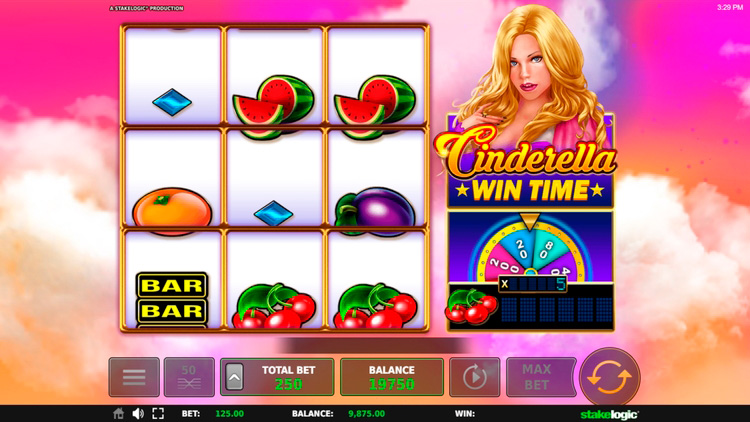The image size is (750, 422).
Task: Toggle fullscreen mode icon
Action: [x=158, y=413]
